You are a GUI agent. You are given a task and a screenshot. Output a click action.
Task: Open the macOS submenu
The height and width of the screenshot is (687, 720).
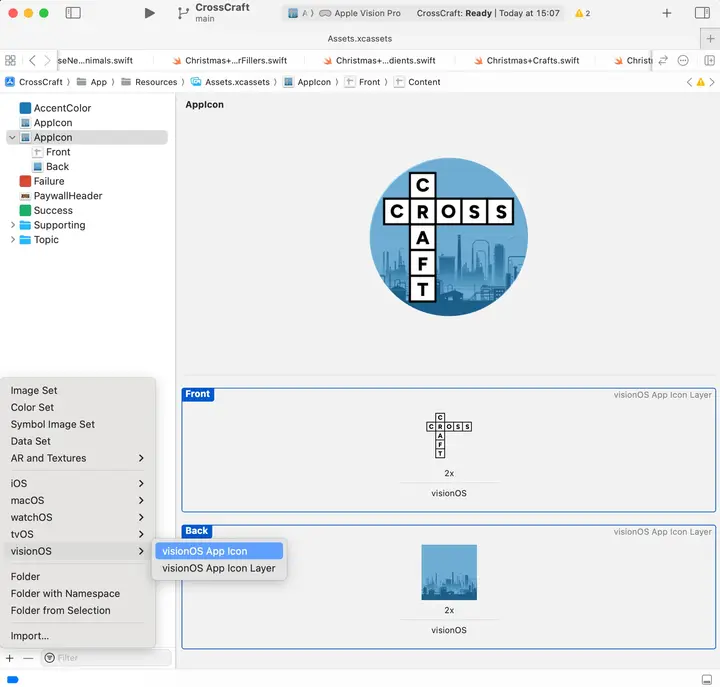(x=78, y=501)
